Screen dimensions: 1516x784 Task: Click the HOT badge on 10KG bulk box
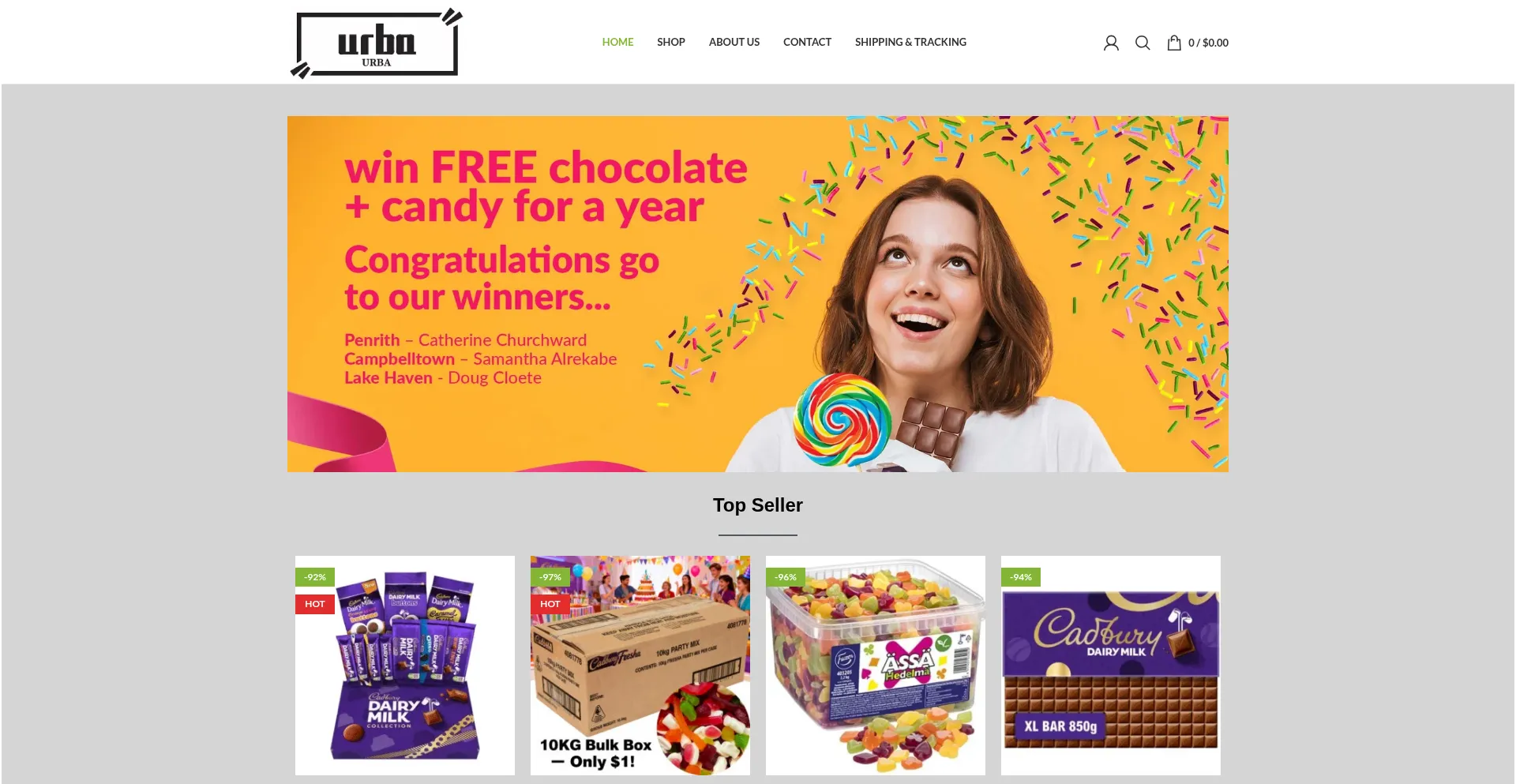(550, 604)
